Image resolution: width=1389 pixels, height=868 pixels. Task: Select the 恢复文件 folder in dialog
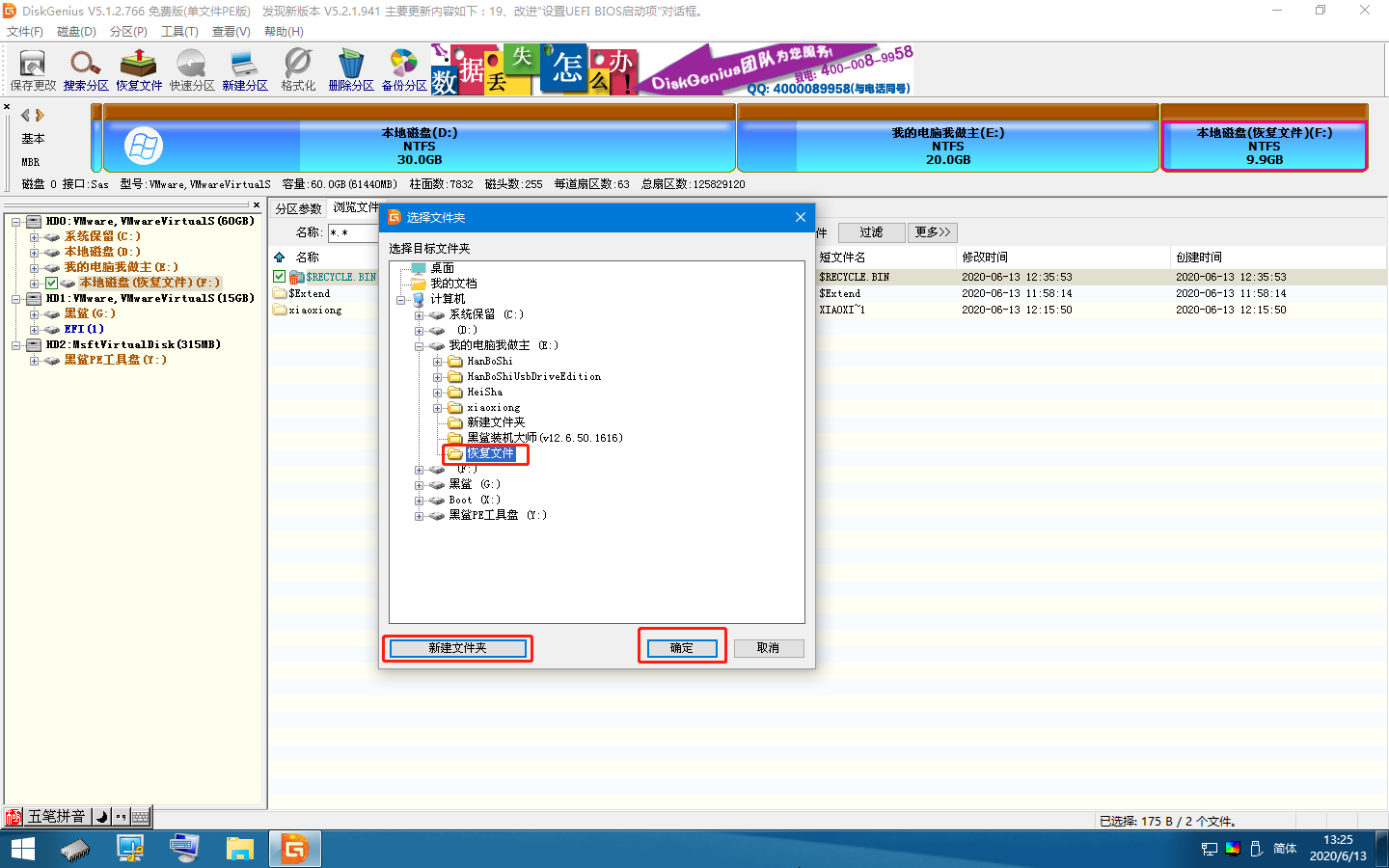pyautogui.click(x=490, y=453)
